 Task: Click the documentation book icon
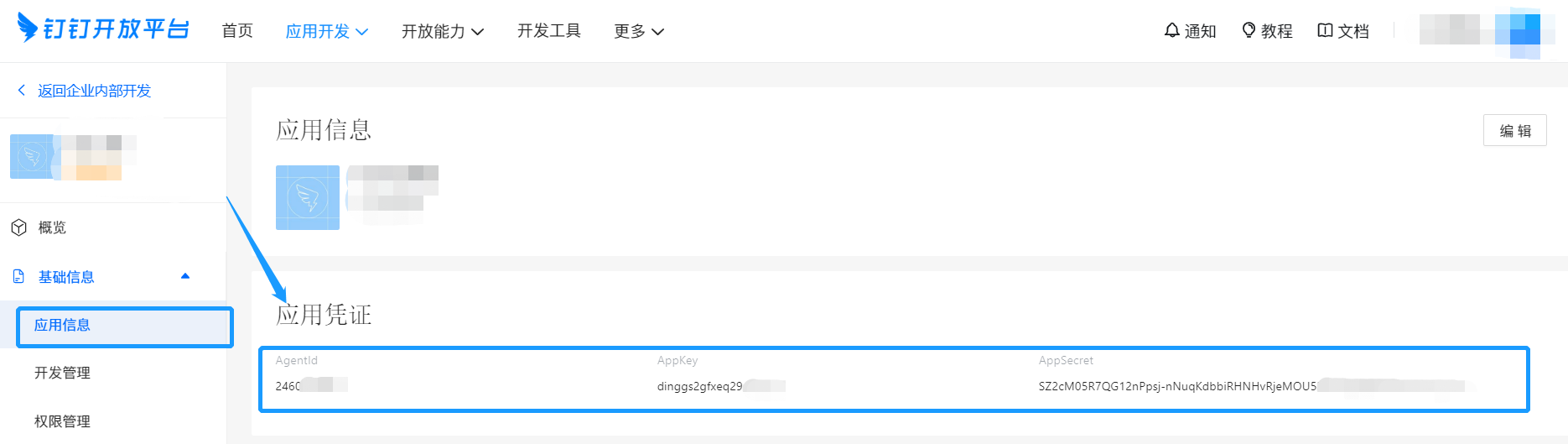1325,30
